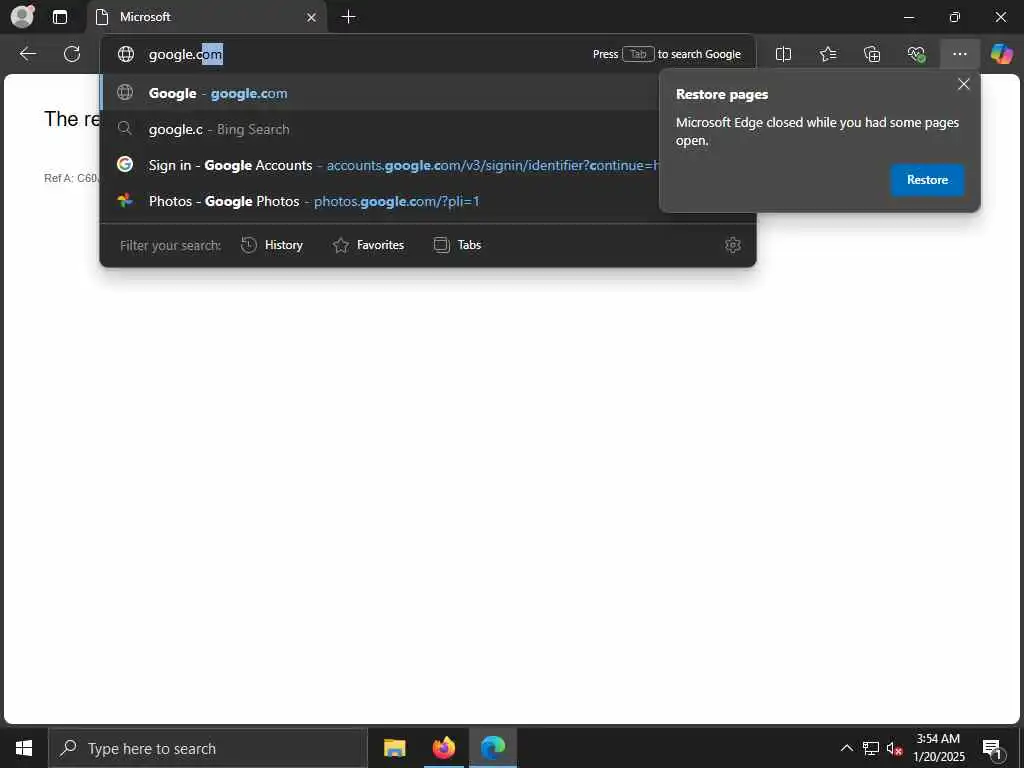The width and height of the screenshot is (1024, 768).
Task: Open the clock showing 3:54 AM
Action: pyautogui.click(x=938, y=748)
